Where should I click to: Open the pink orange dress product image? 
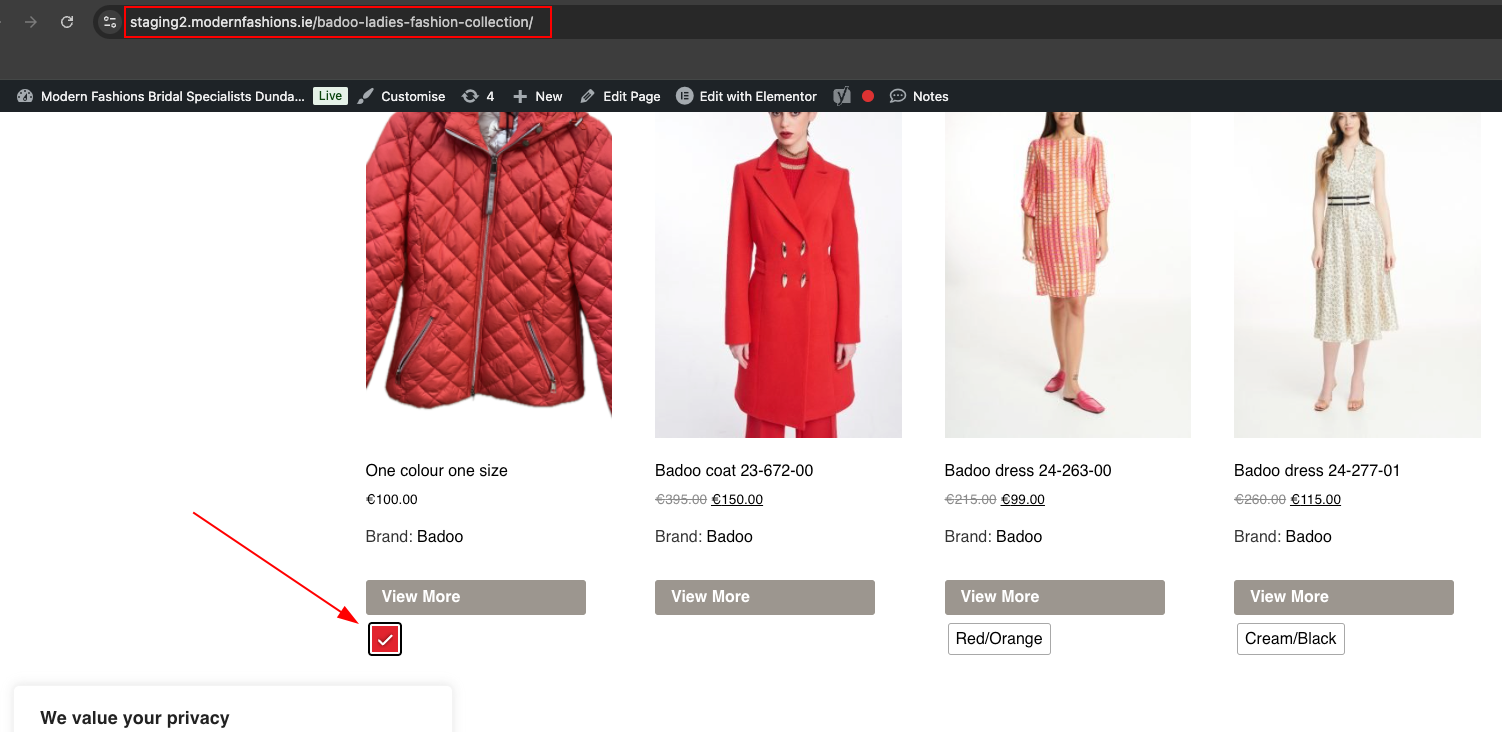(1068, 275)
